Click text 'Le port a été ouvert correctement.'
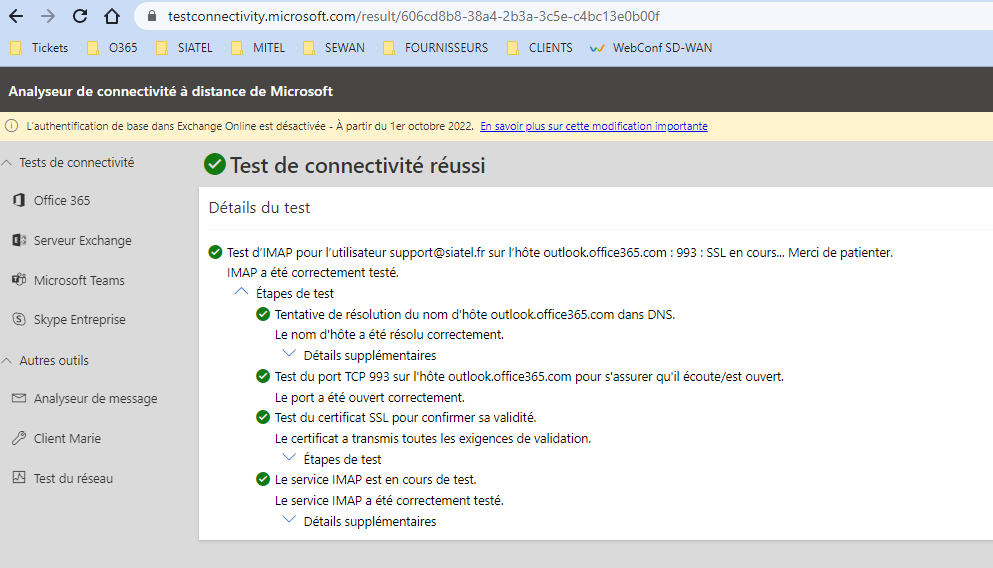This screenshot has width=993, height=568. pos(370,397)
